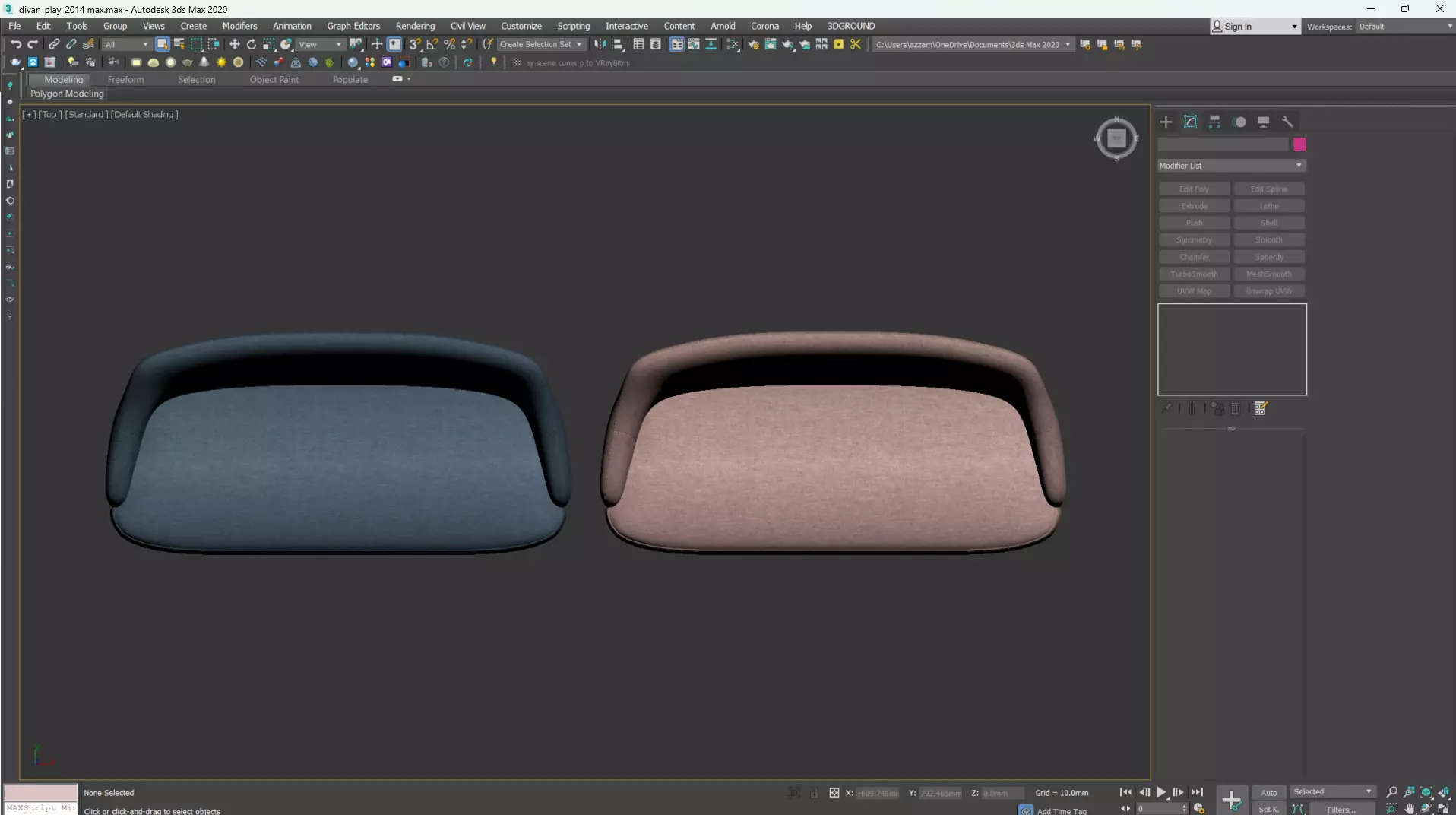The width and height of the screenshot is (1456, 815).
Task: Activate the Select Object tool
Action: 162,44
